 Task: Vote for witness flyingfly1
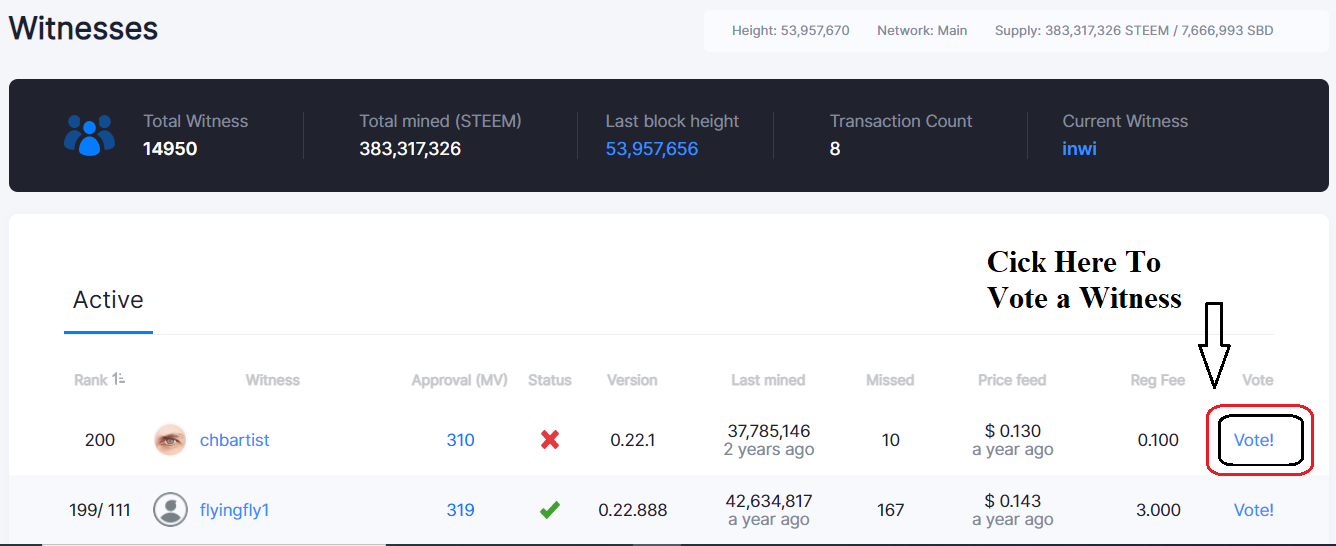click(x=1254, y=510)
